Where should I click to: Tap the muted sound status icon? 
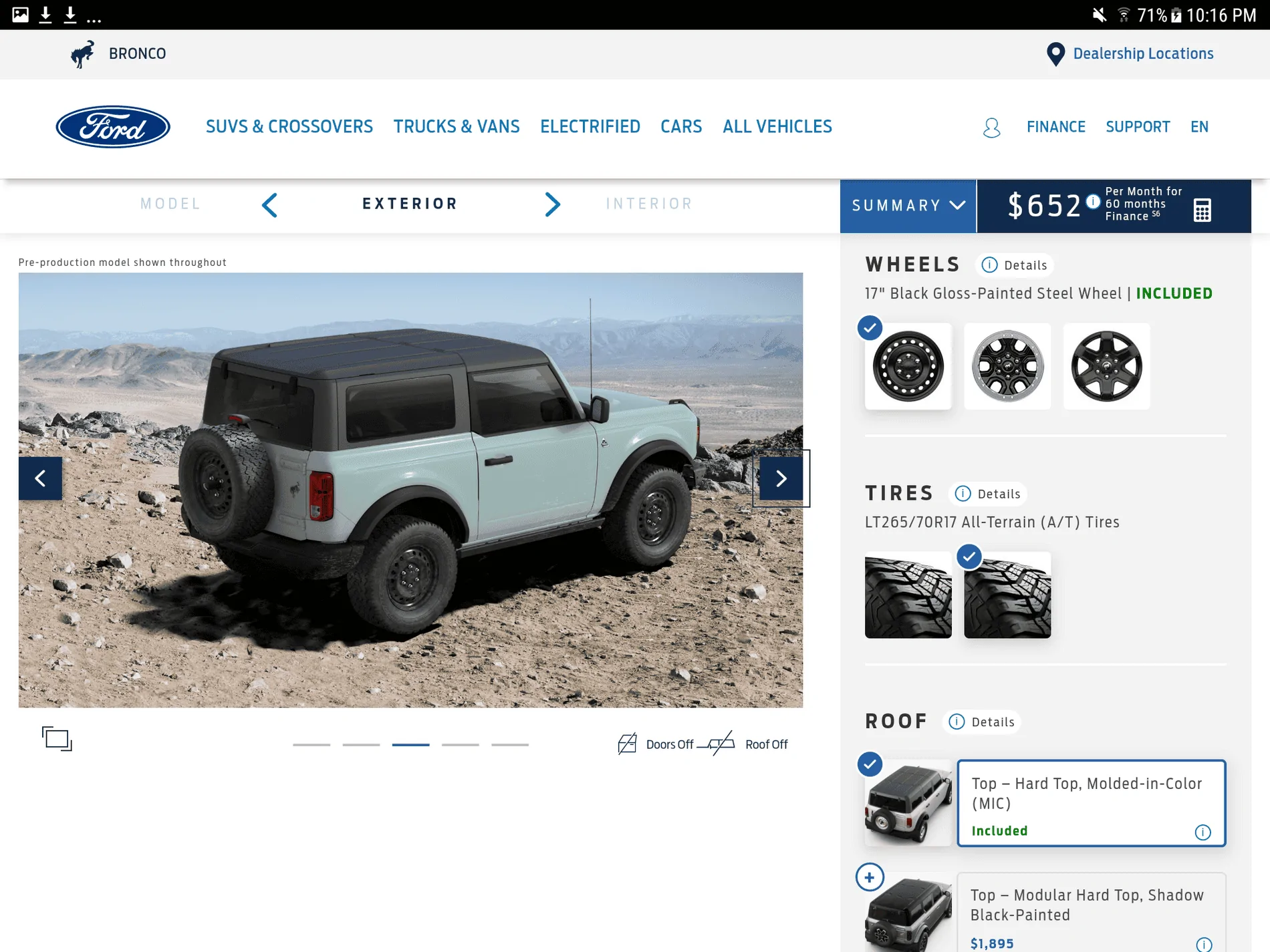[1100, 15]
